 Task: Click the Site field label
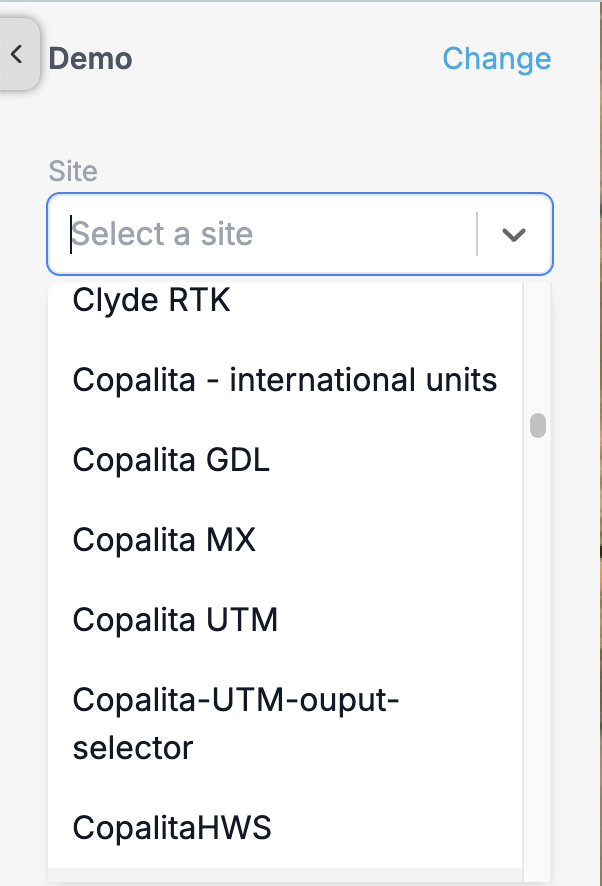pyautogui.click(x=73, y=171)
